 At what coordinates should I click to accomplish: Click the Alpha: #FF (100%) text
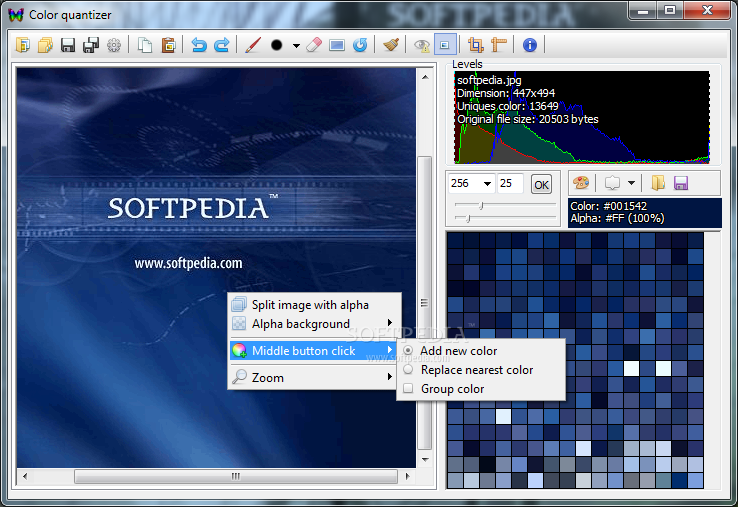617,218
